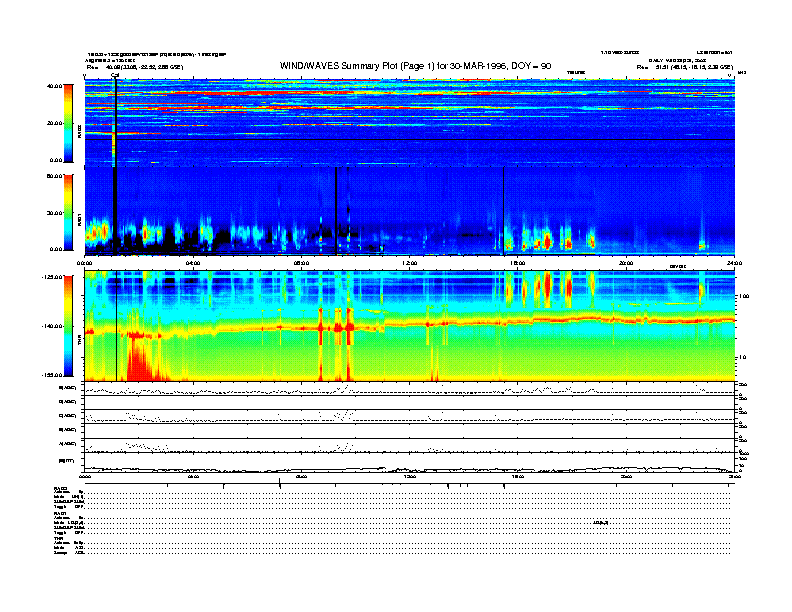Select the -140.00 label on TNR scale
The height and width of the screenshot is (612, 792).
click(x=52, y=326)
